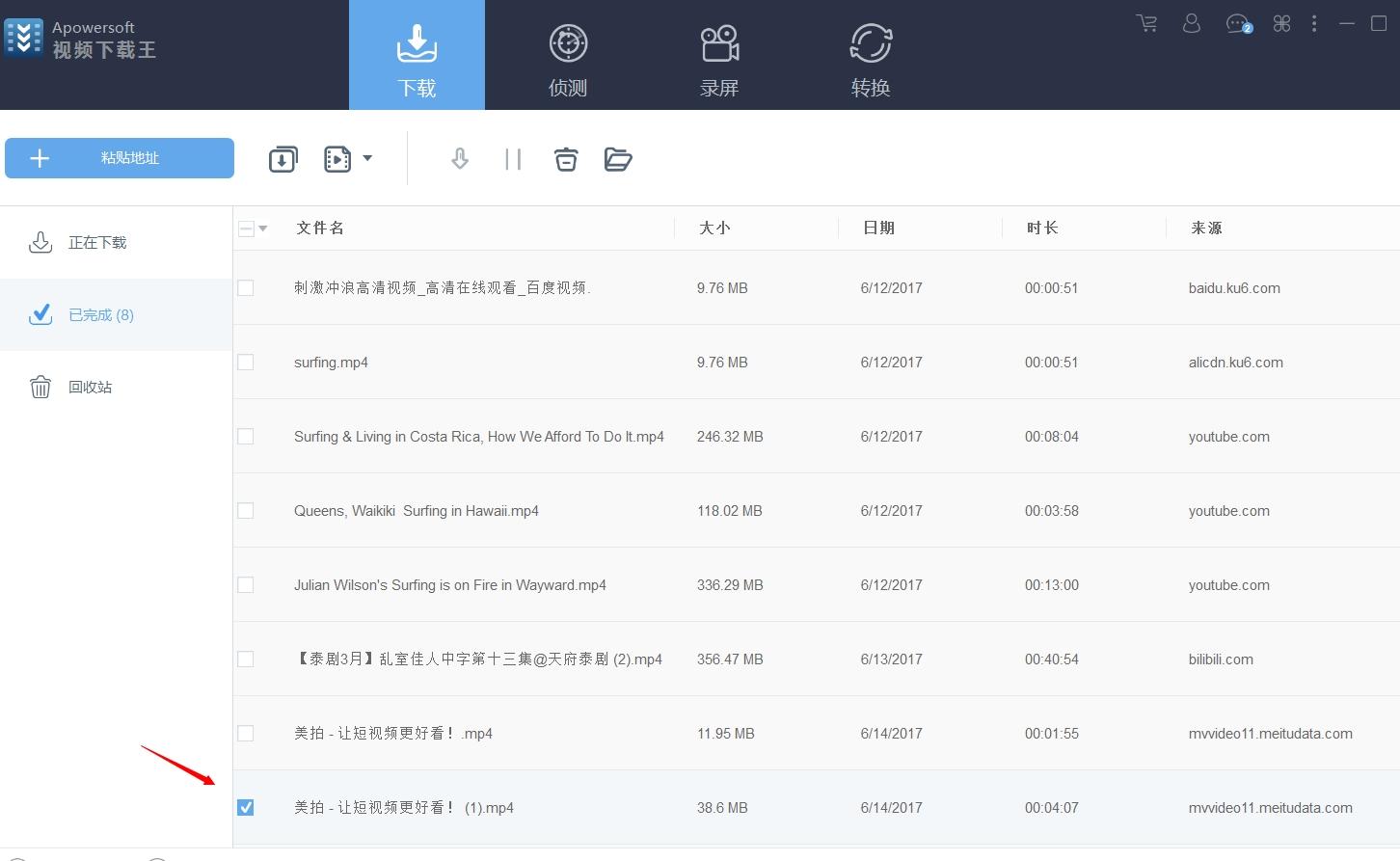This screenshot has width=1400, height=861.
Task: Open the three-dot more menu
Action: [1314, 23]
